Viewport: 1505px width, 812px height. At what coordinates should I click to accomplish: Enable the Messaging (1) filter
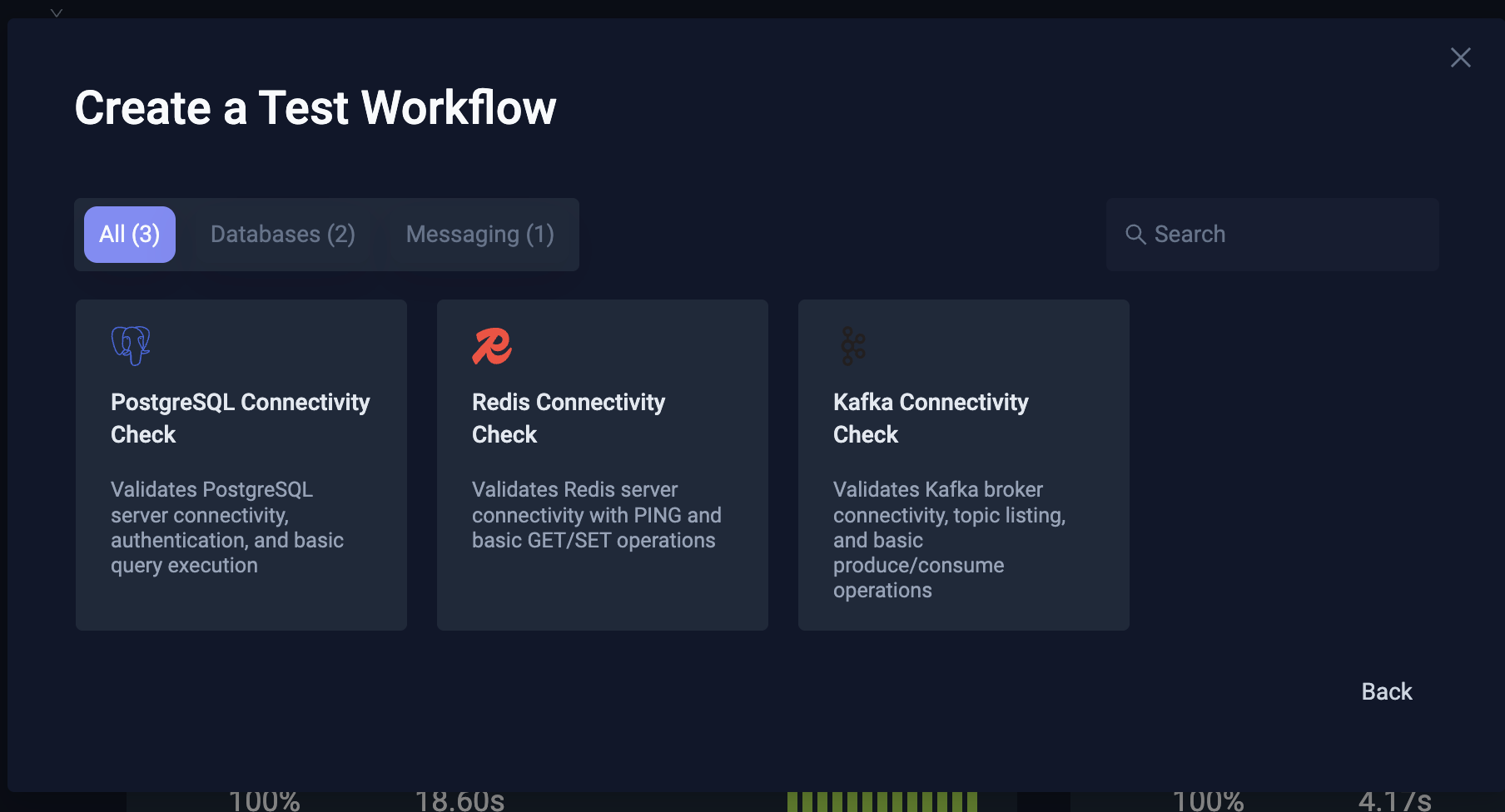click(479, 234)
